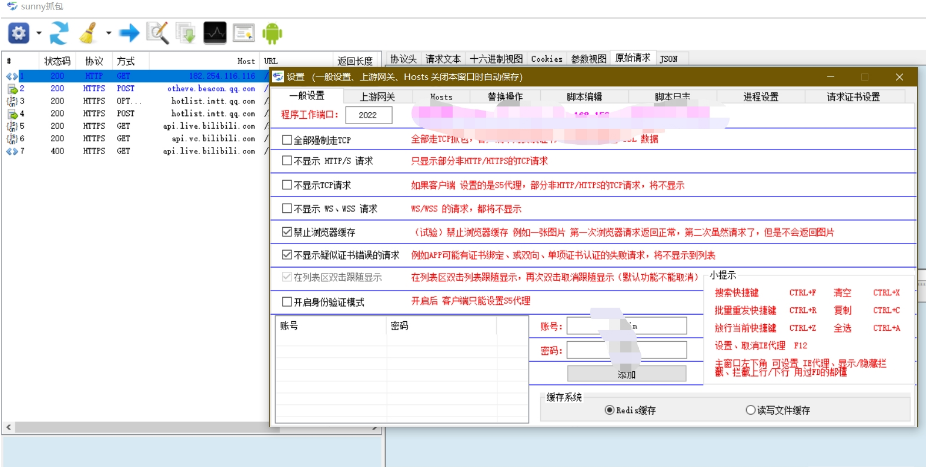
Task: Click the Host column header
Action: pos(204,60)
